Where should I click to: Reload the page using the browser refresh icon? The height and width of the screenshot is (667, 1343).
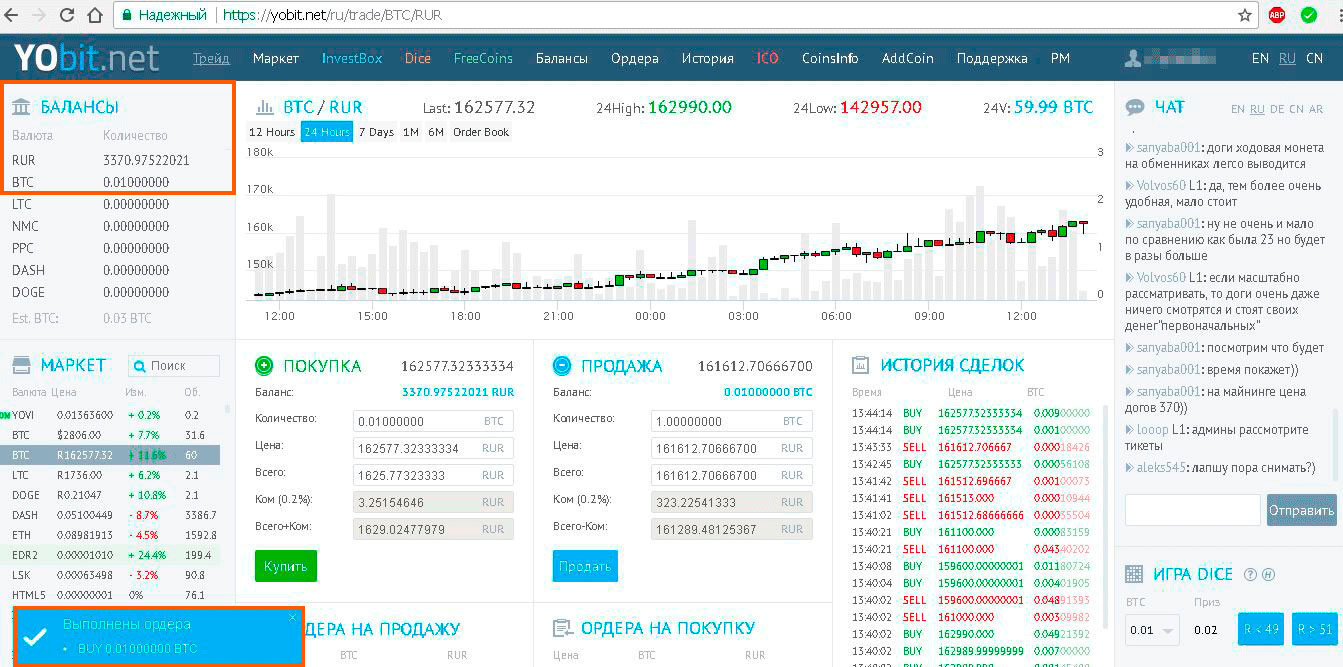tap(67, 15)
